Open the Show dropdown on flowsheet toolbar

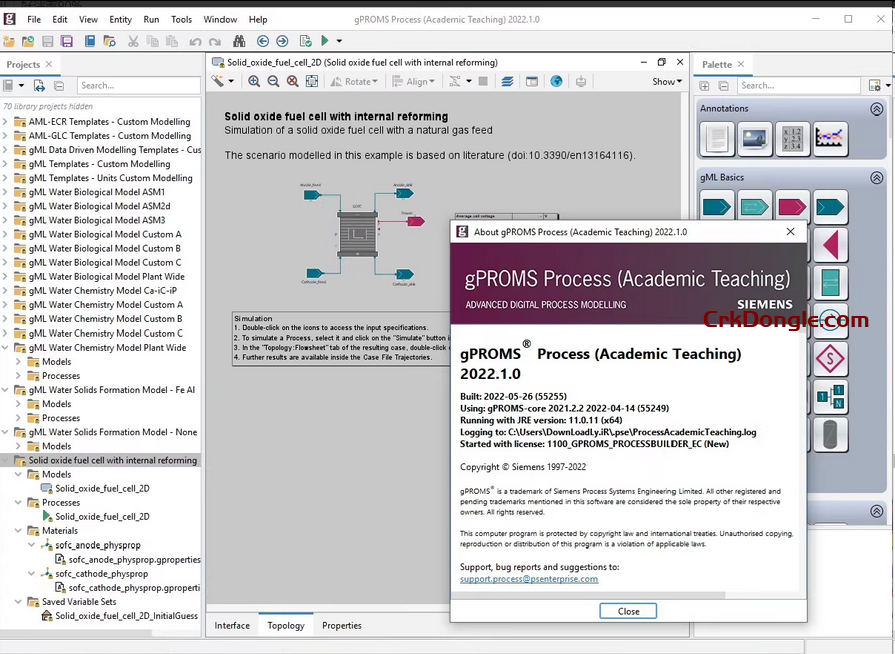coord(665,82)
